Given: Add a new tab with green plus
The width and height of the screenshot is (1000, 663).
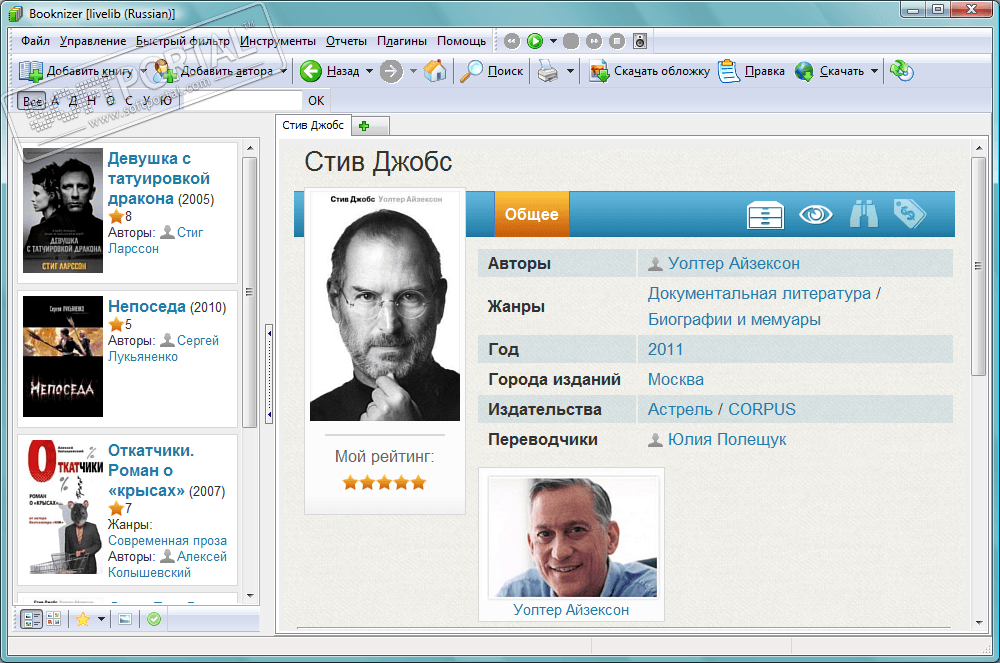Looking at the screenshot, I should (364, 126).
